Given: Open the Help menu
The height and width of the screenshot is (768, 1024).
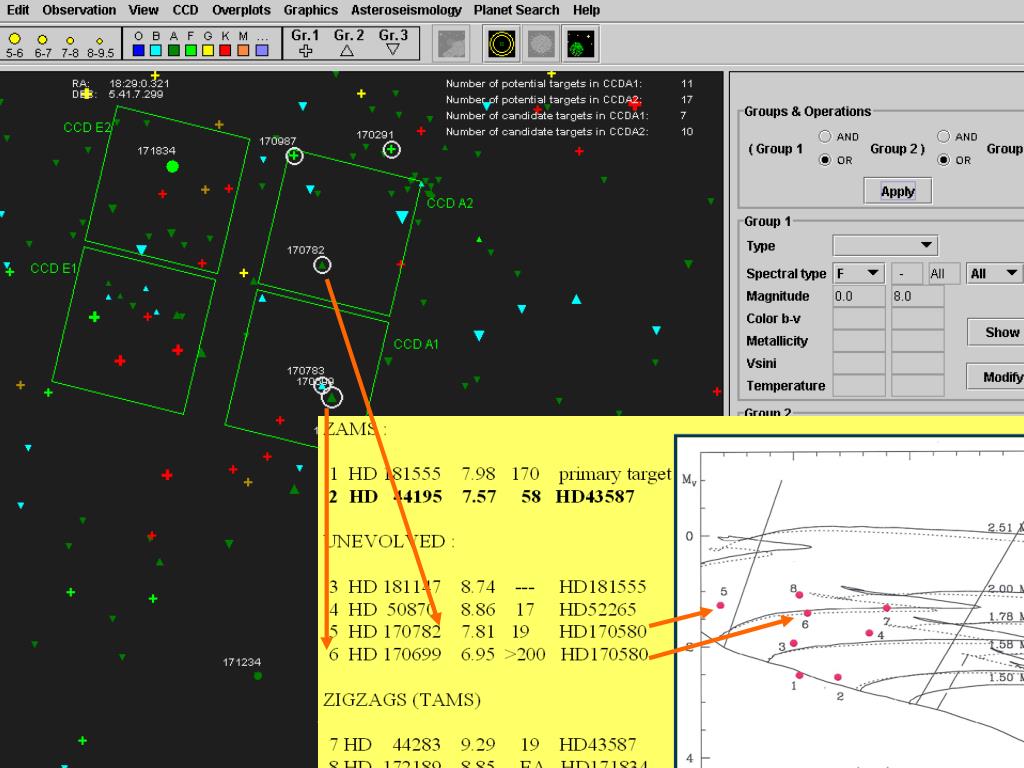Looking at the screenshot, I should tap(586, 10).
